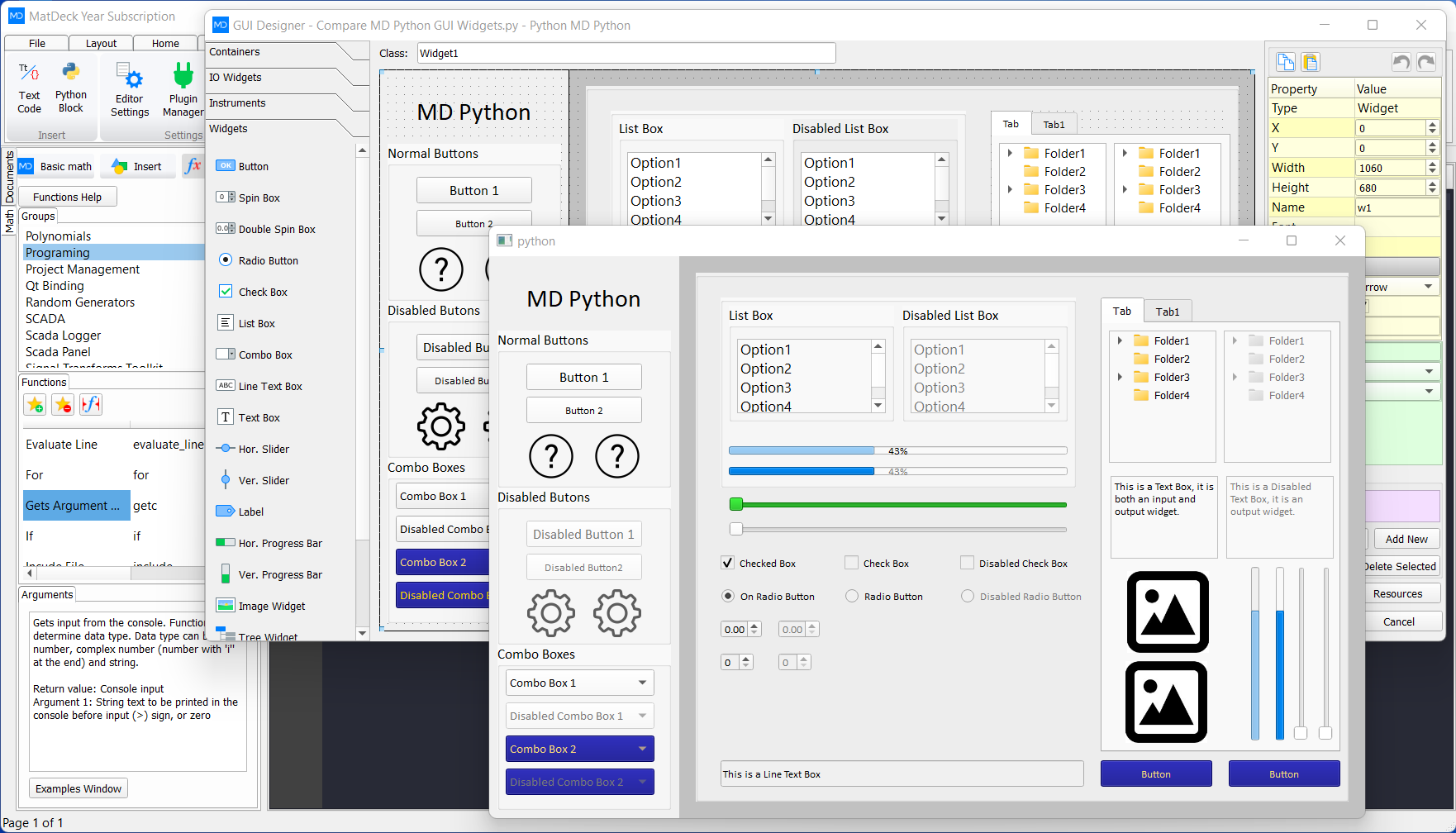Image resolution: width=1456 pixels, height=833 pixels.
Task: Click the Class name input field
Action: (x=626, y=53)
